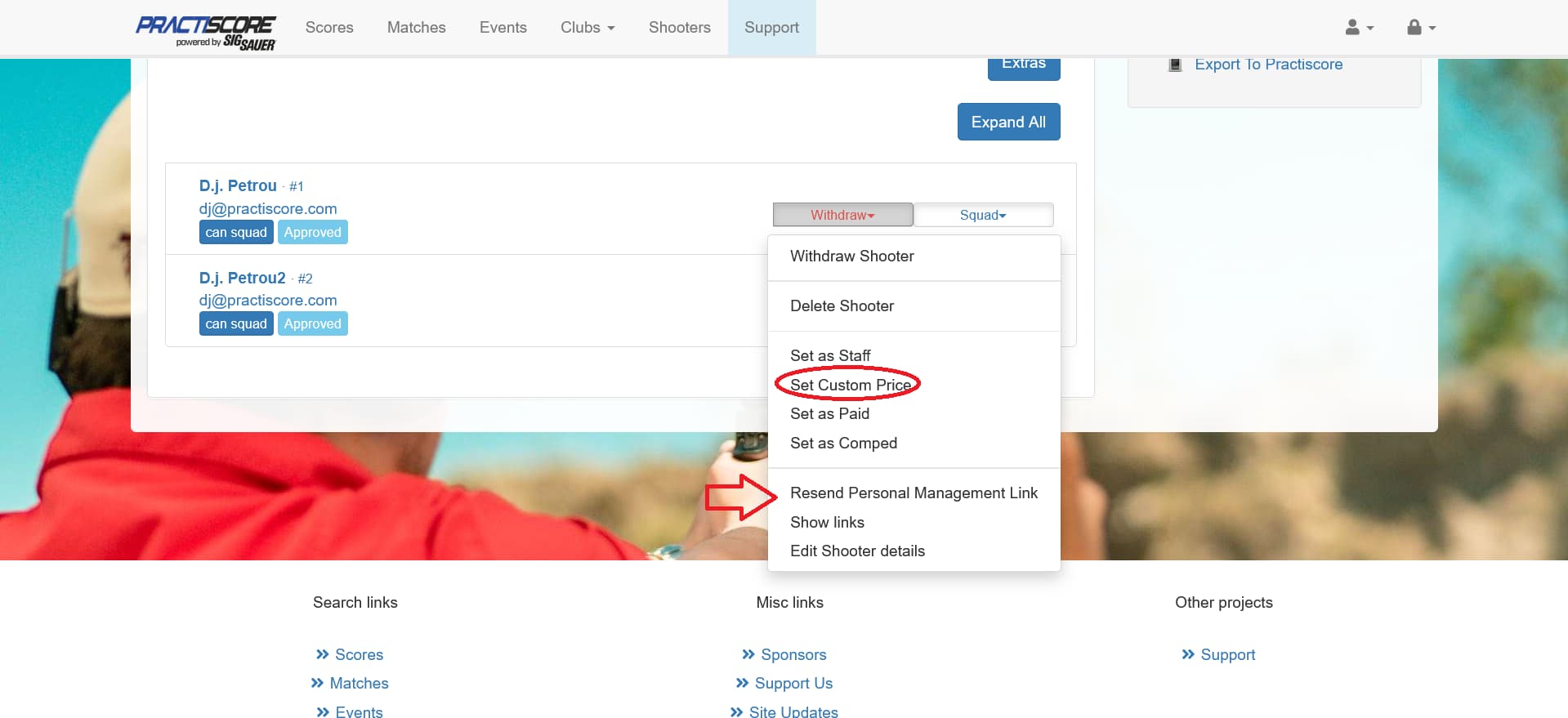Open the Support link under Other projects
The height and width of the screenshot is (718, 1568).
click(x=1227, y=654)
